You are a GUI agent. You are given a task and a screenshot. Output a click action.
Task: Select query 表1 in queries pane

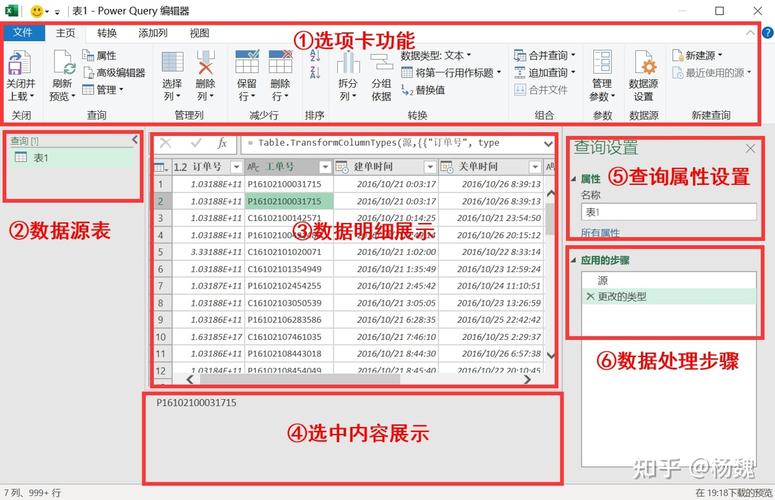coord(73,158)
